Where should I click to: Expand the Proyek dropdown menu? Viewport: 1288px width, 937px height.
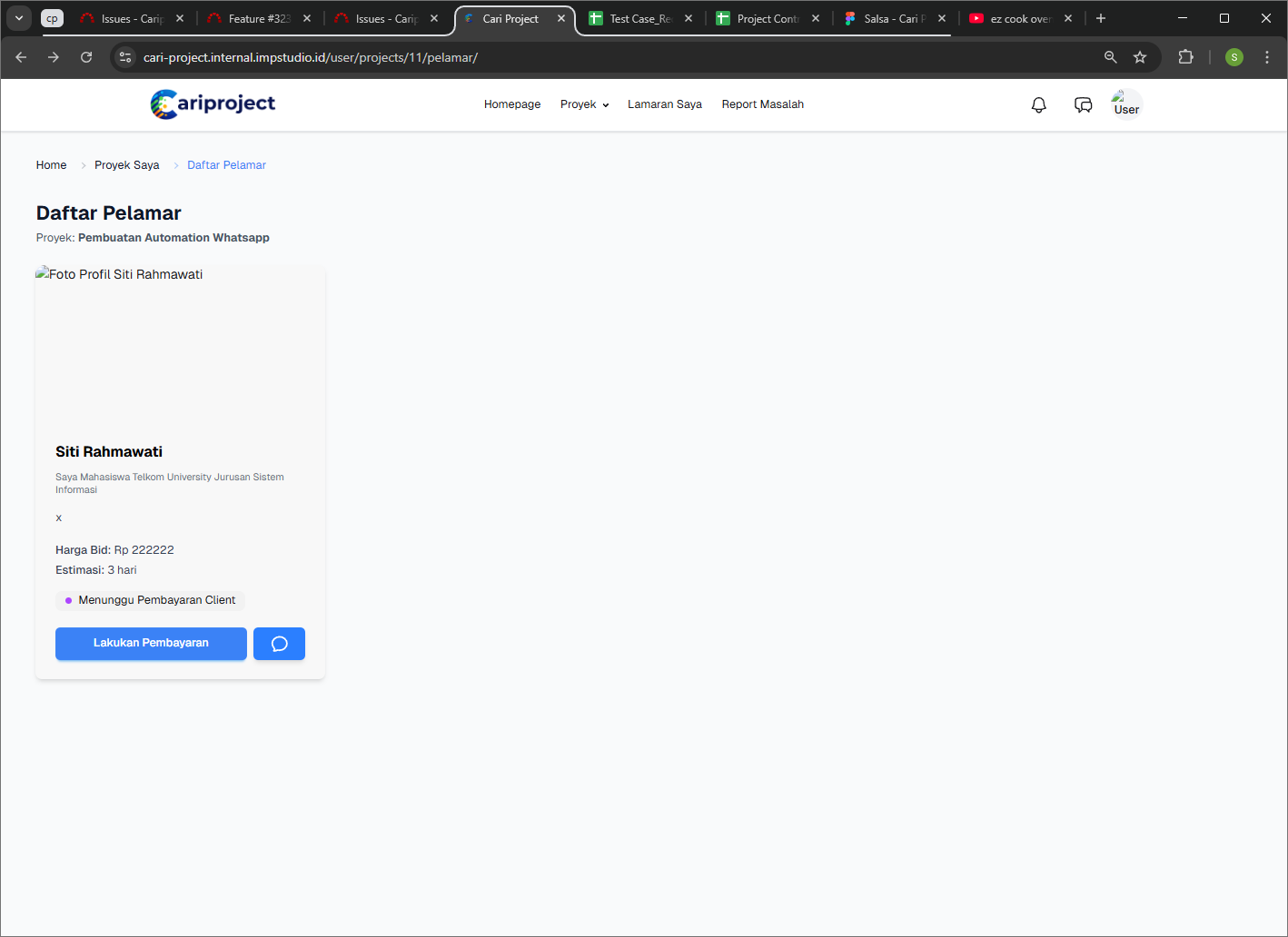click(x=584, y=104)
